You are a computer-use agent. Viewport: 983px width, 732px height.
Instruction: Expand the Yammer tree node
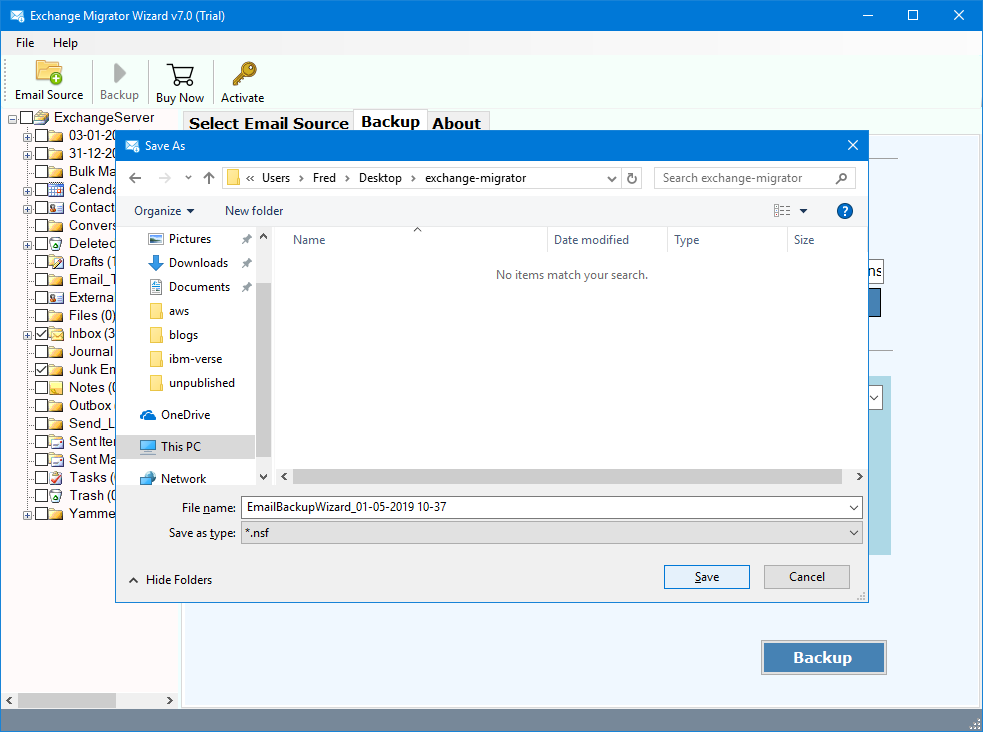[28, 515]
